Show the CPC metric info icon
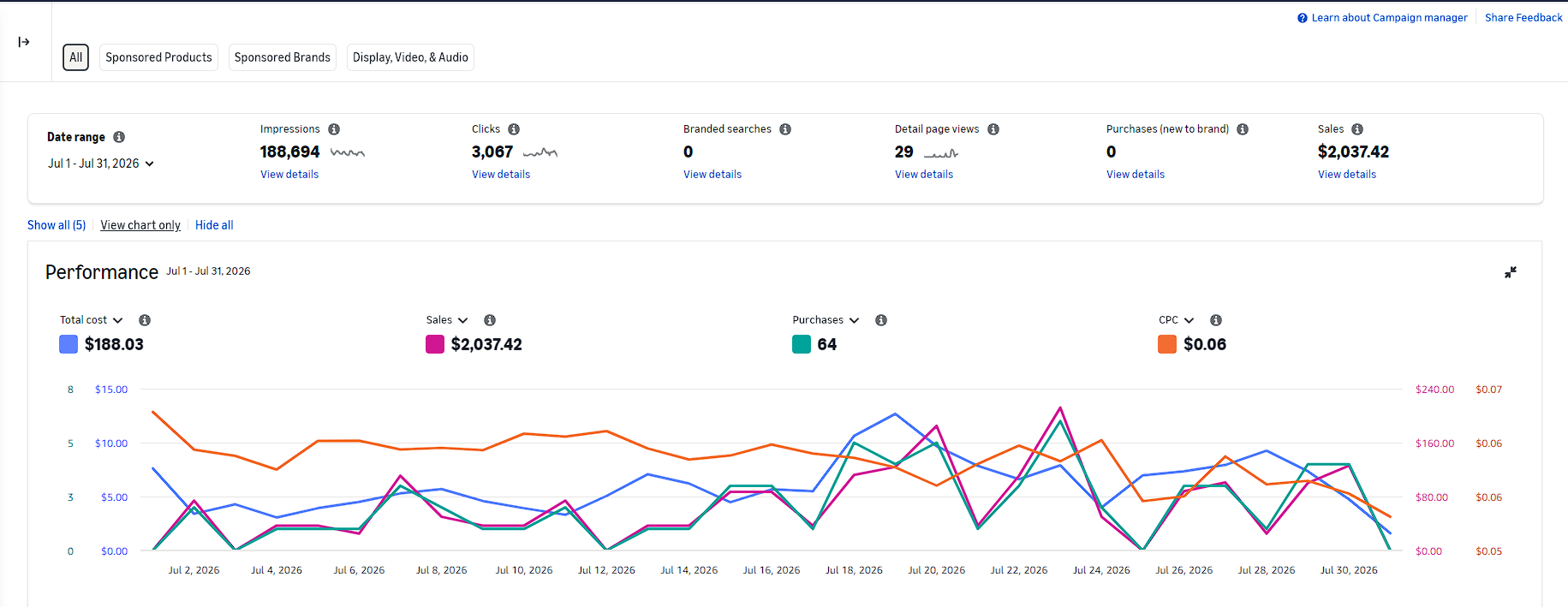 [x=1216, y=320]
